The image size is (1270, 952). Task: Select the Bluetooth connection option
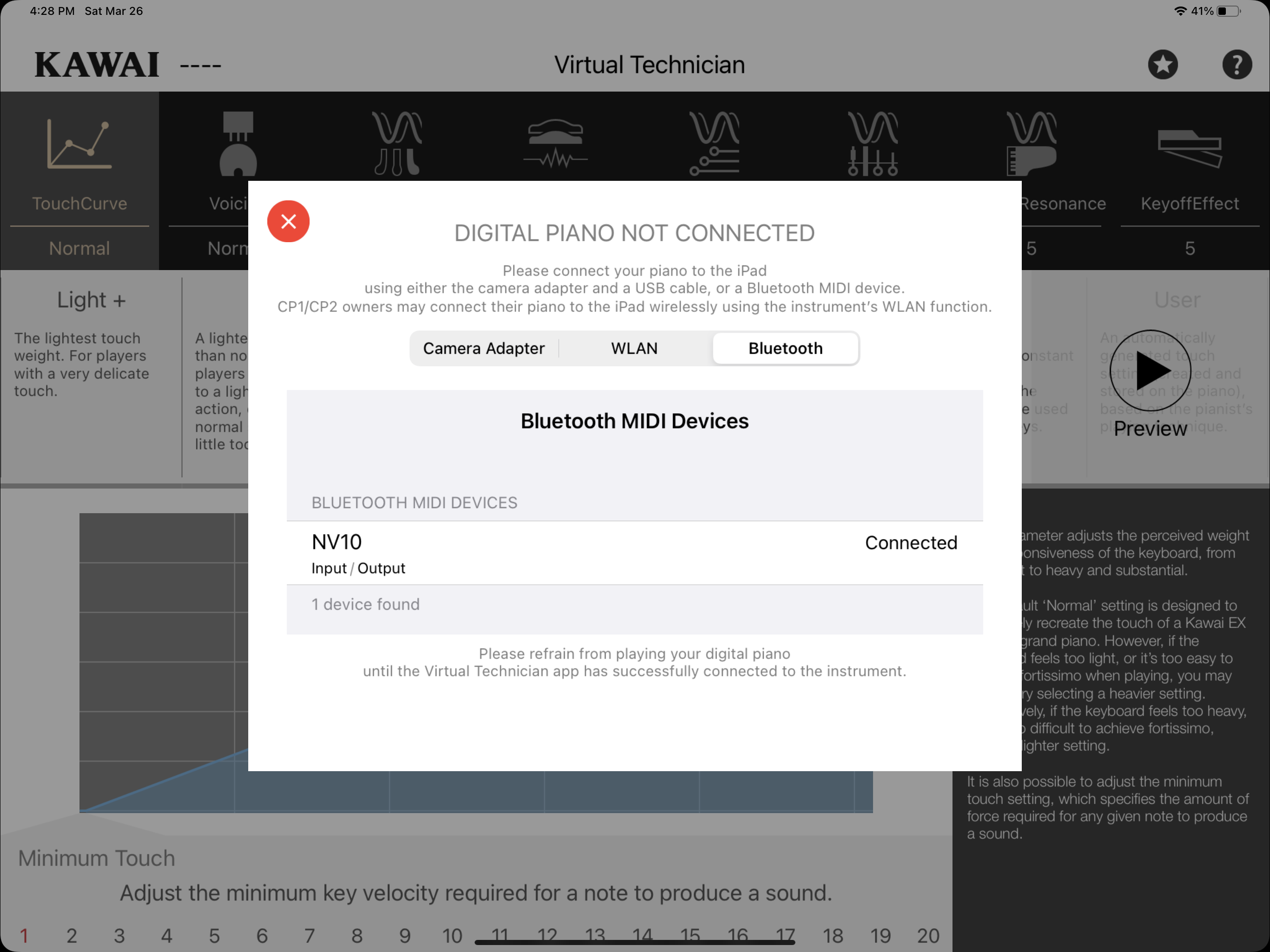[x=785, y=349]
